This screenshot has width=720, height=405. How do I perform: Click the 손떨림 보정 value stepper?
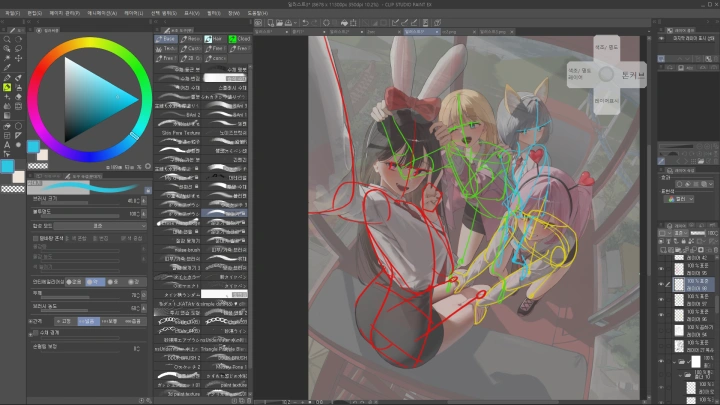coord(137,349)
